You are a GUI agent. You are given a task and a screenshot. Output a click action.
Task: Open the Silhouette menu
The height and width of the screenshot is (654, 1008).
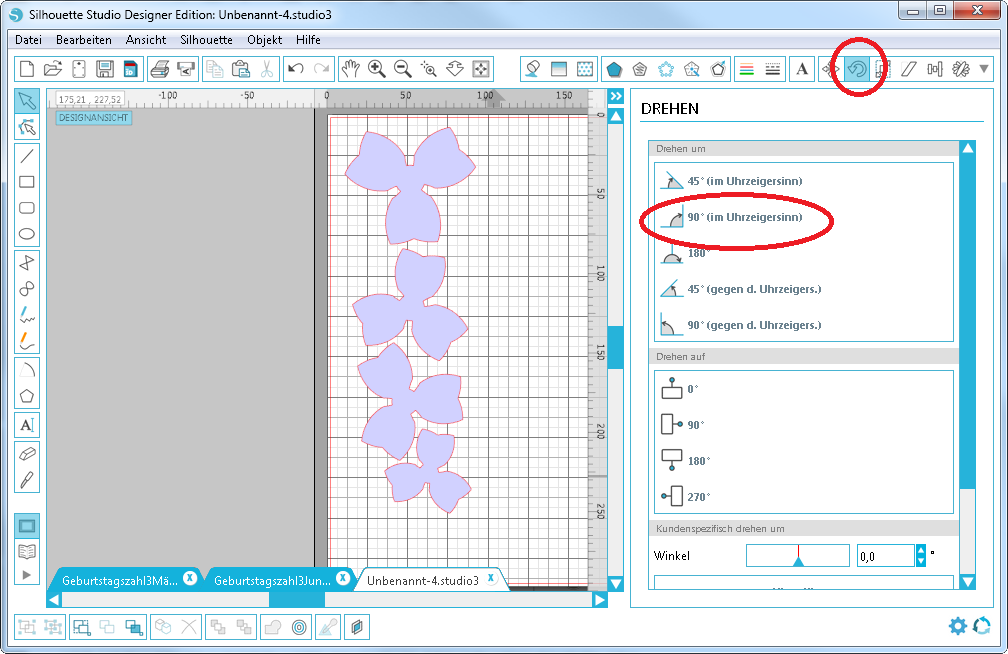(x=206, y=40)
